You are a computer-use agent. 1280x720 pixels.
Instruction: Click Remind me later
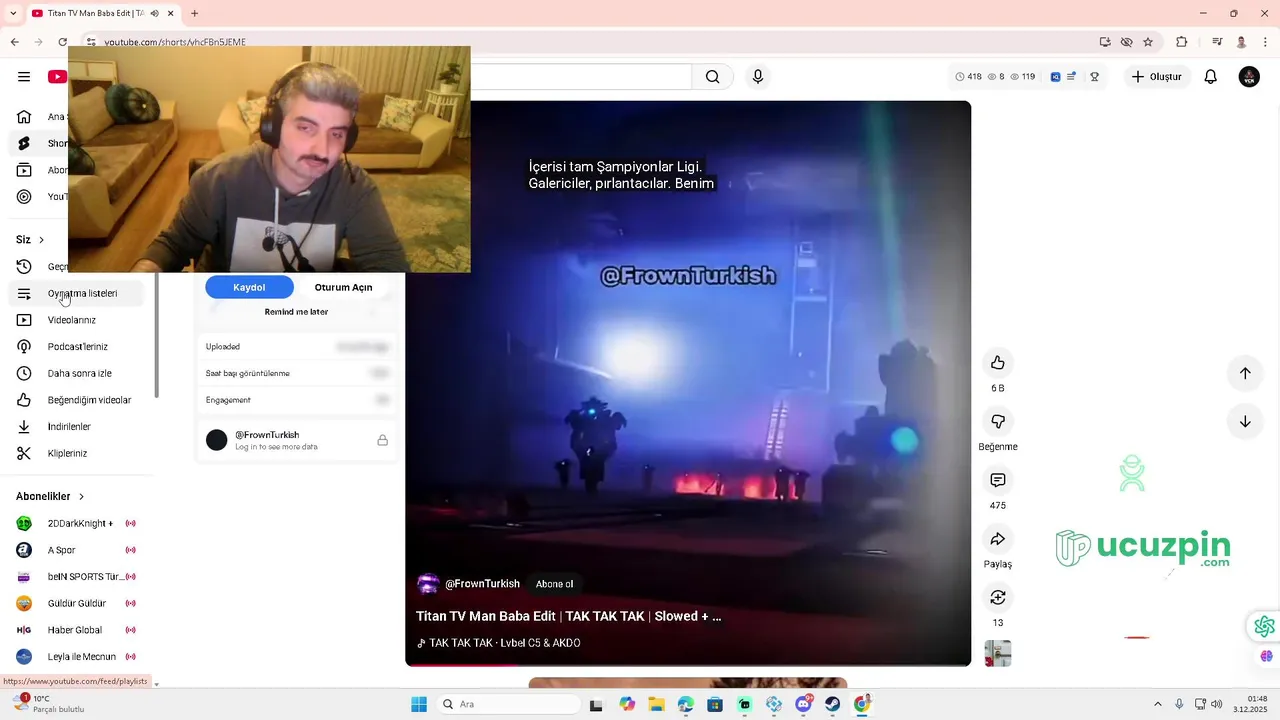tap(296, 312)
